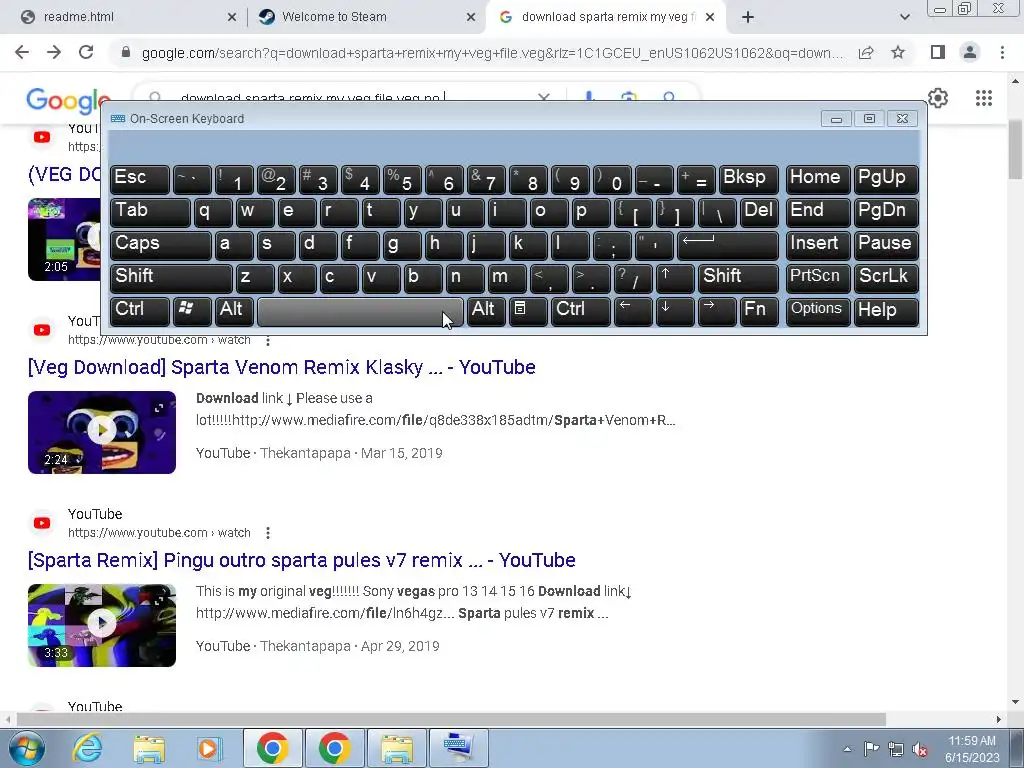Open the Chrome profile avatar
Image resolution: width=1024 pixels, height=768 pixels.
[x=970, y=52]
